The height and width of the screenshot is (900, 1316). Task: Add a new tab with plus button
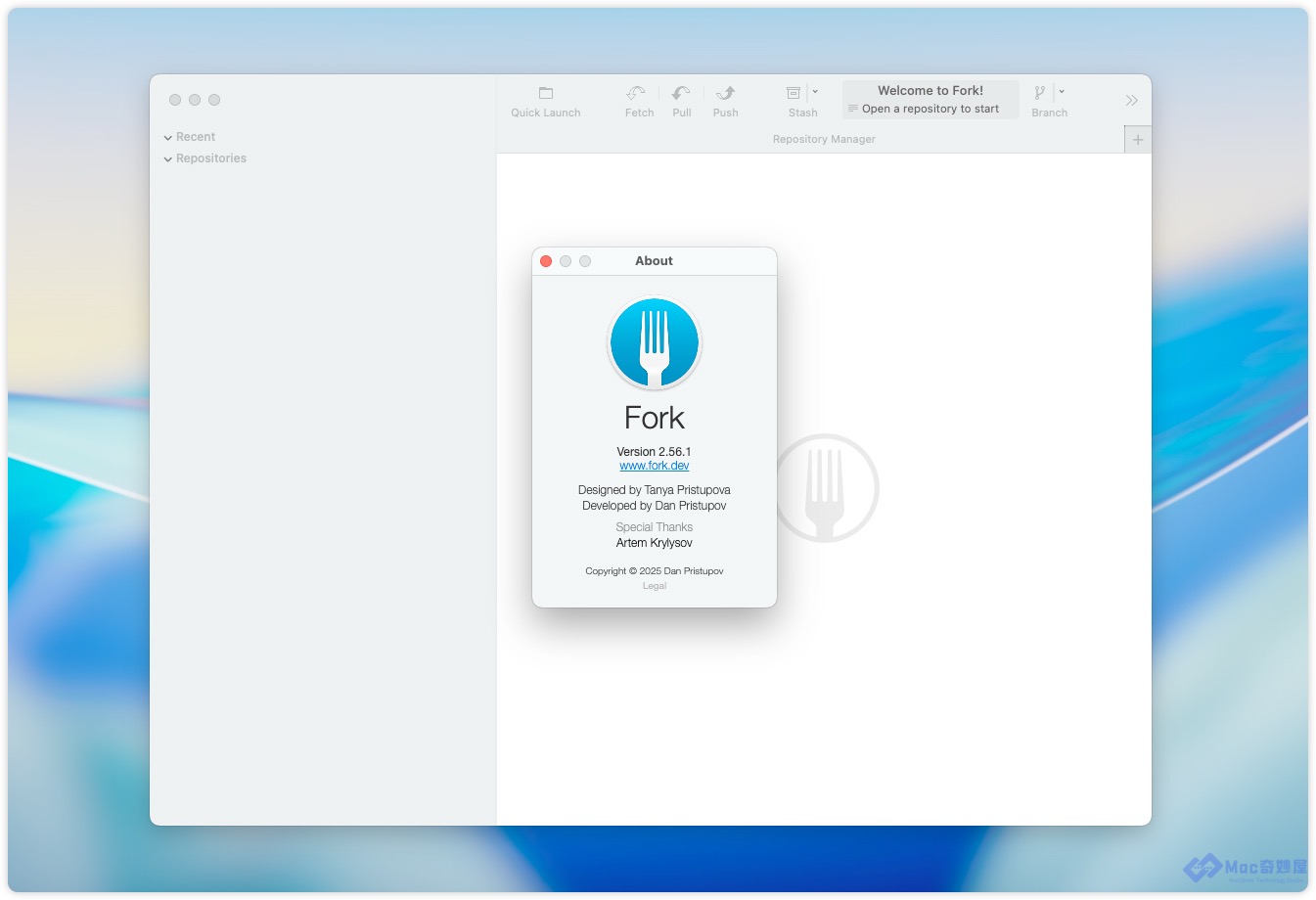pyautogui.click(x=1138, y=140)
